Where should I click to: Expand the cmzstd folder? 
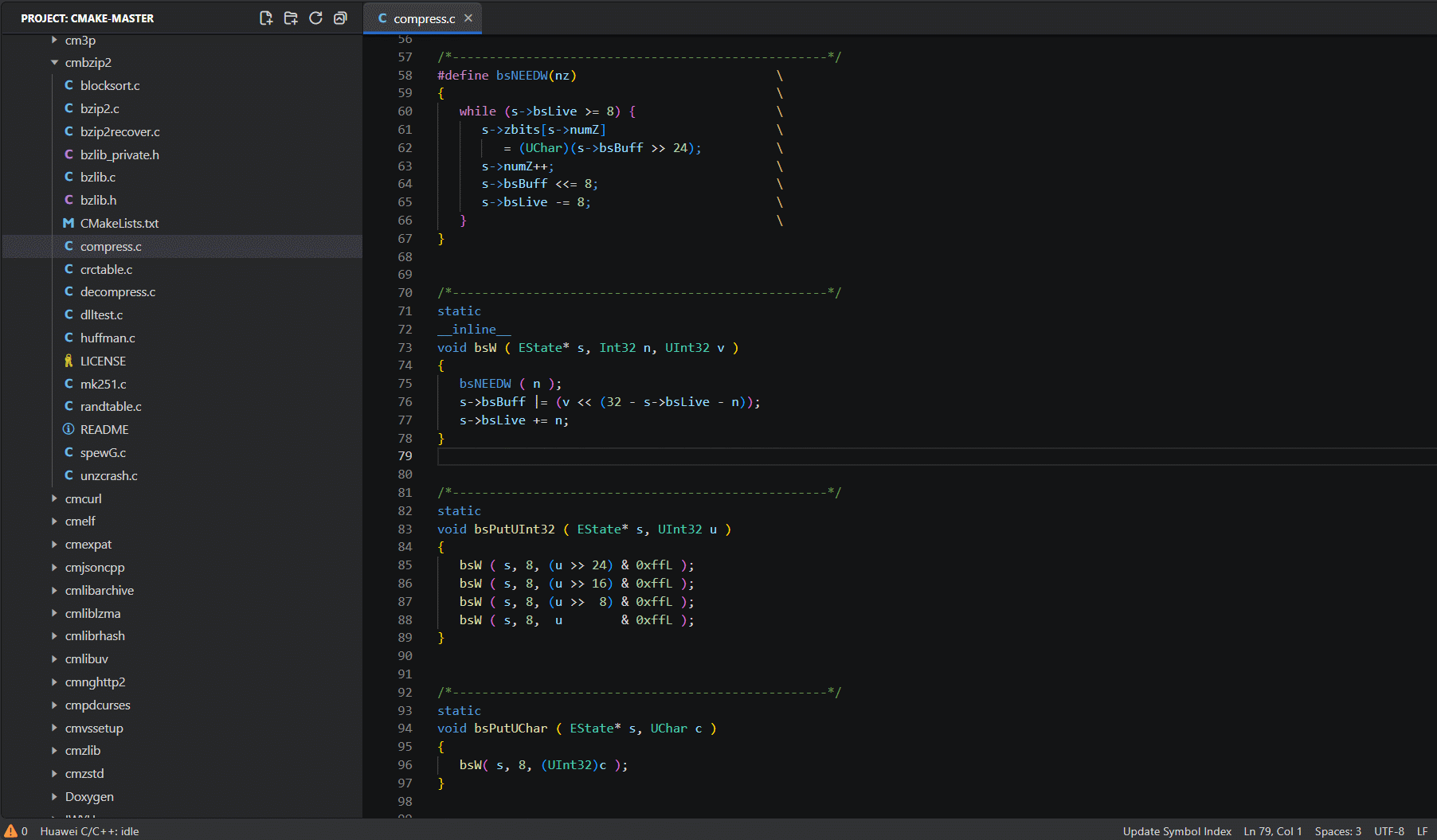tap(54, 773)
